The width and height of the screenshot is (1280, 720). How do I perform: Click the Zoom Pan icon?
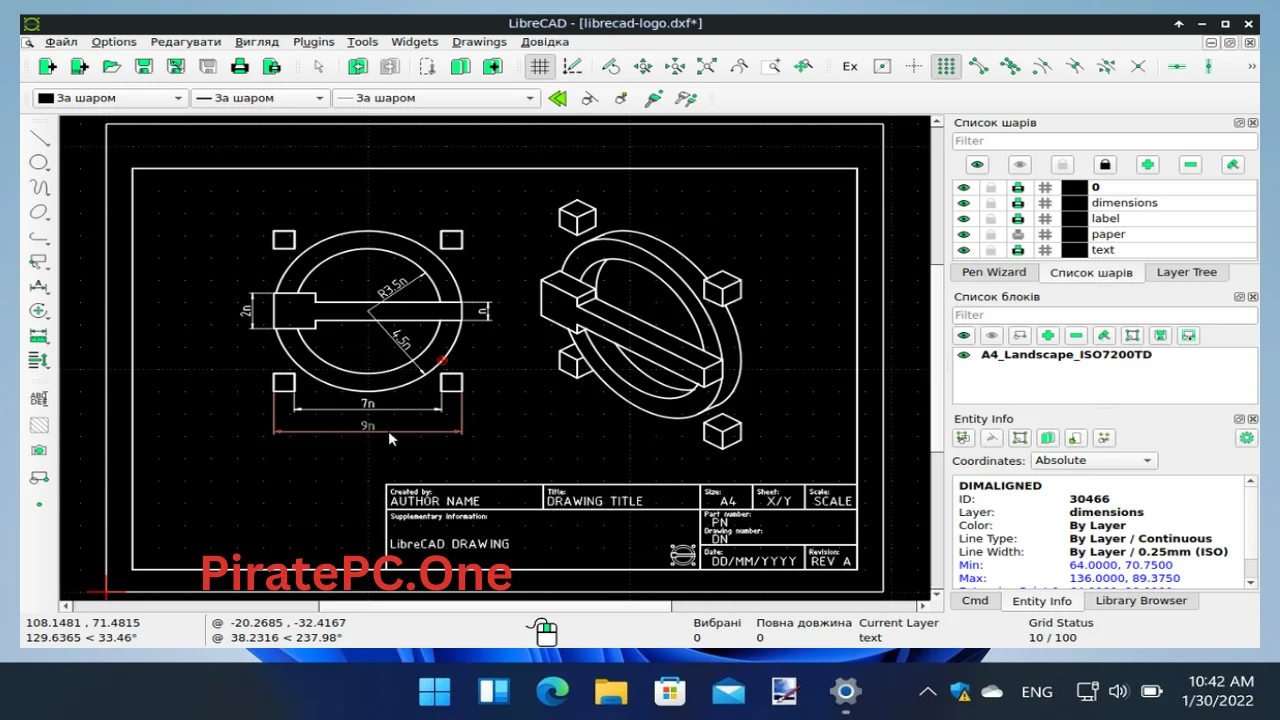click(803, 66)
